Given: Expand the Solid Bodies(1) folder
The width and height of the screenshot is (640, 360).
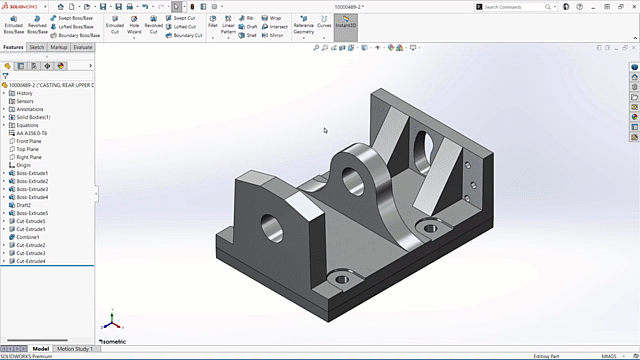Looking at the screenshot, I should pyautogui.click(x=4, y=117).
